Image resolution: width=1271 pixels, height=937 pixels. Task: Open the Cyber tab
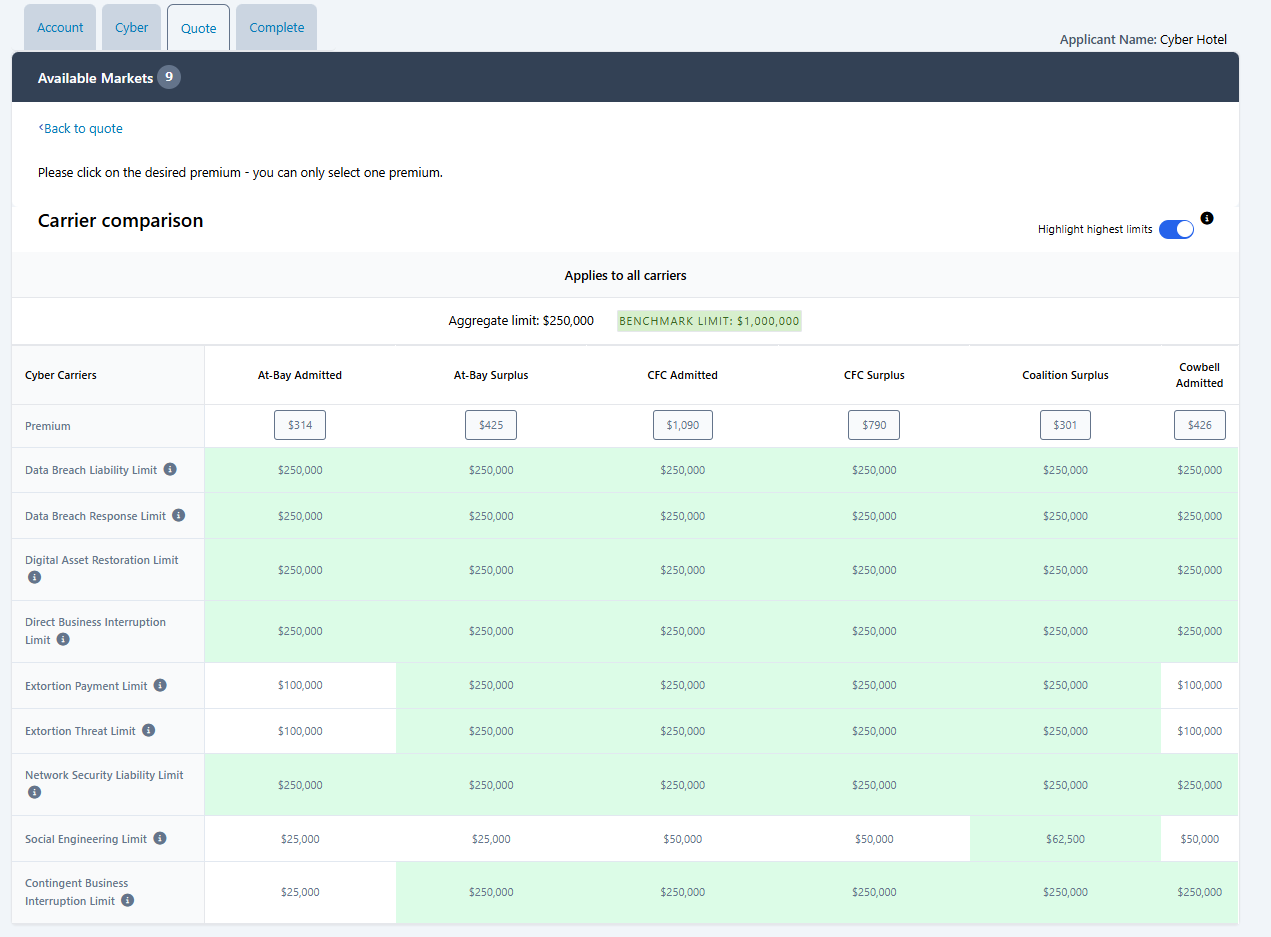(131, 27)
